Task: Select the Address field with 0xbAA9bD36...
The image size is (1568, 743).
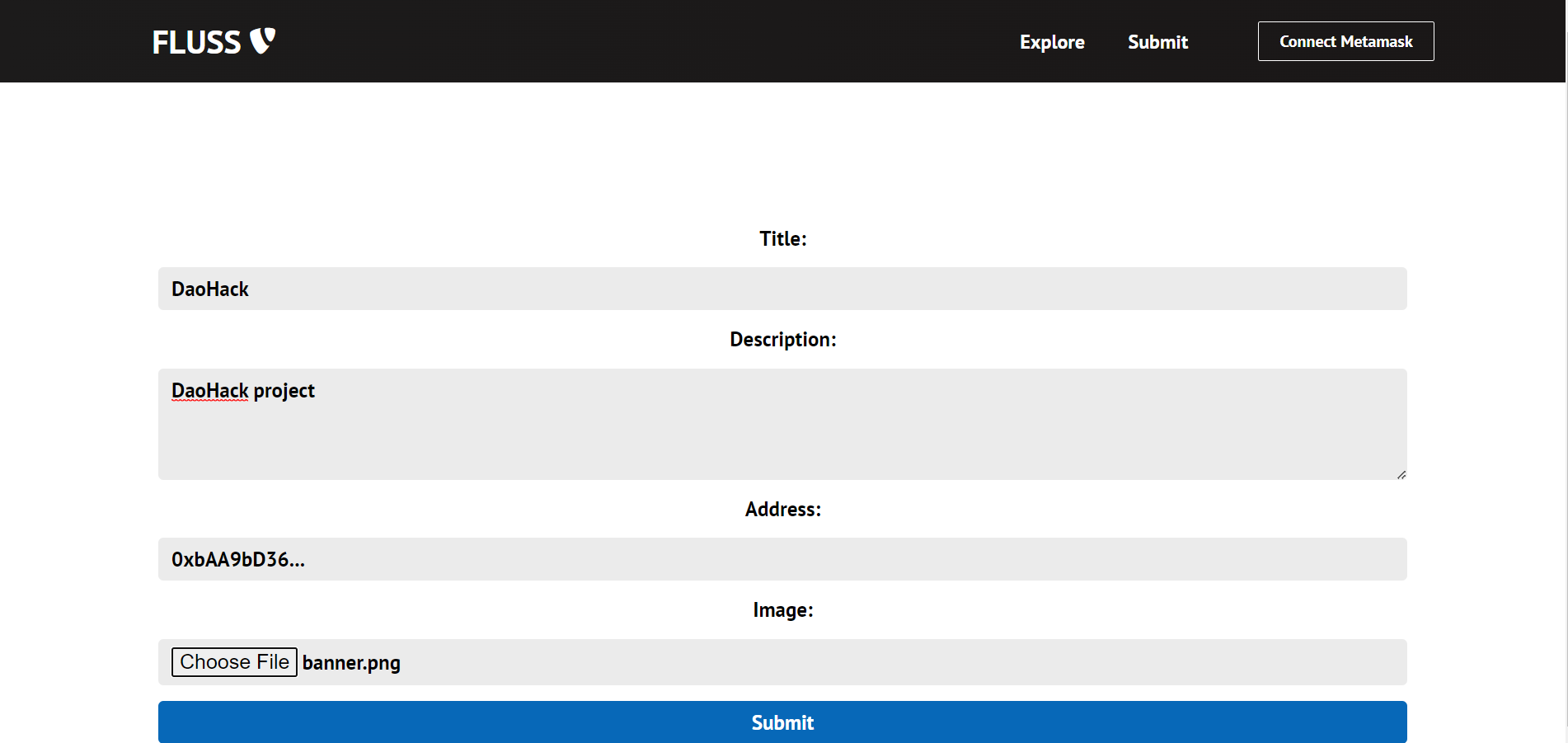Action: (x=782, y=559)
